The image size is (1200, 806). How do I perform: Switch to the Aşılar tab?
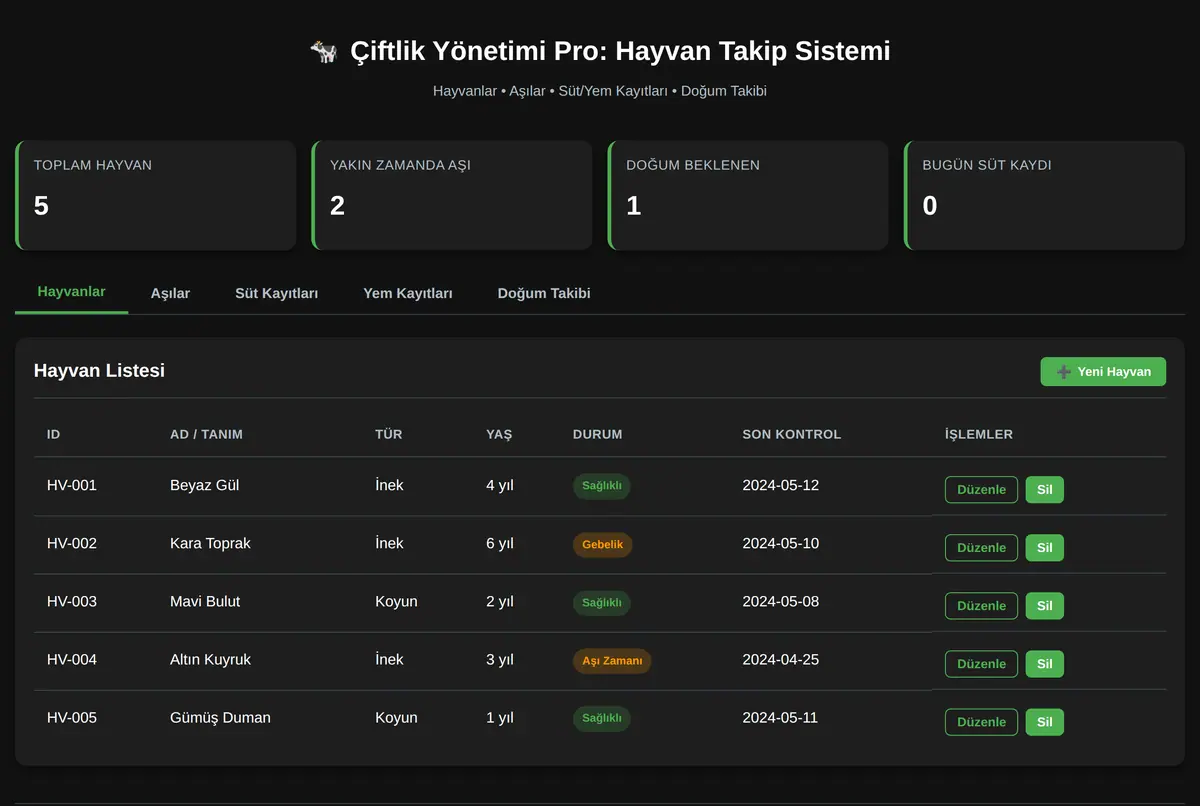click(x=170, y=293)
